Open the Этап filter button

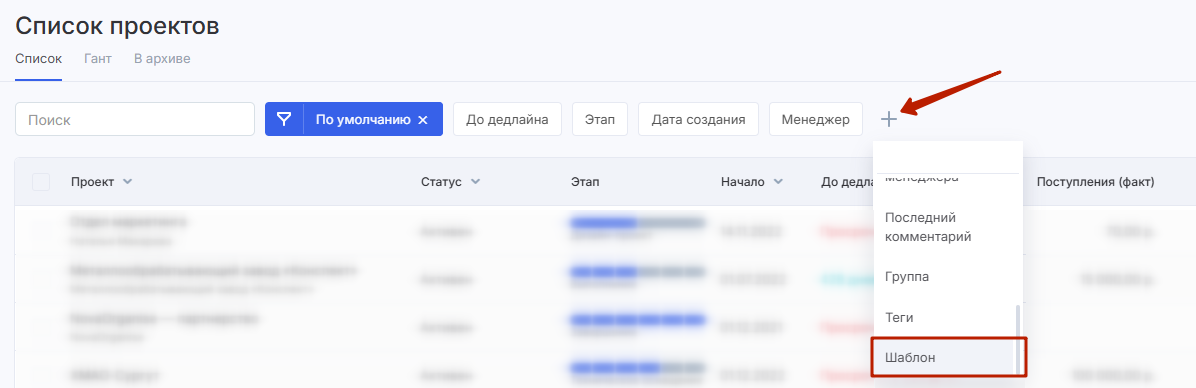(600, 120)
